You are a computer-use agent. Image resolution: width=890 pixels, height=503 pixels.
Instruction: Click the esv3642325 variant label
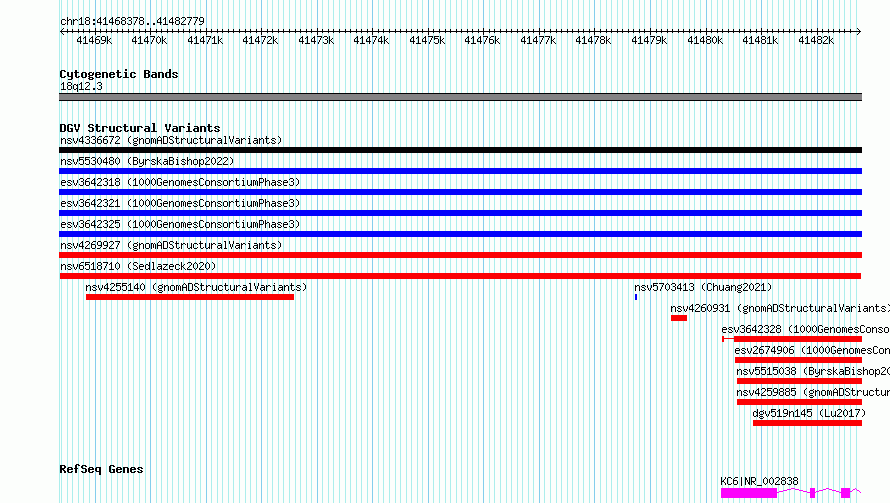pyautogui.click(x=180, y=224)
